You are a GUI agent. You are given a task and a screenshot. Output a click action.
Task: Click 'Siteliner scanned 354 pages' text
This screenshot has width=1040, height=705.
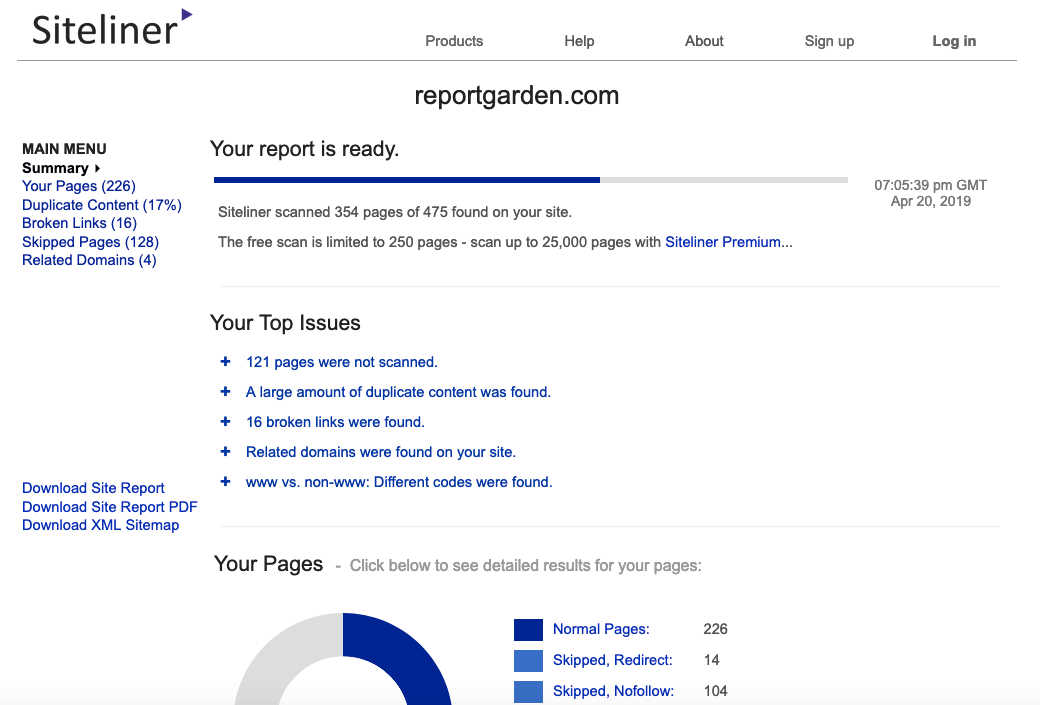click(395, 212)
